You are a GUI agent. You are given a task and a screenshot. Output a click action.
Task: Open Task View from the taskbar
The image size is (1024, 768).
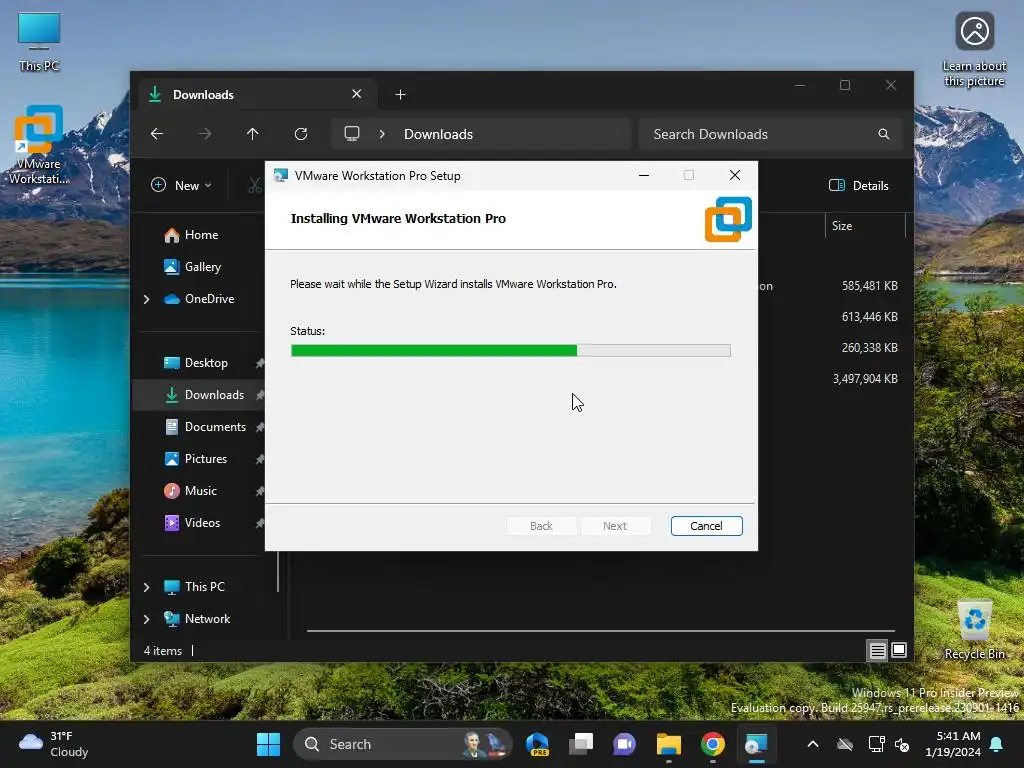tap(581, 744)
